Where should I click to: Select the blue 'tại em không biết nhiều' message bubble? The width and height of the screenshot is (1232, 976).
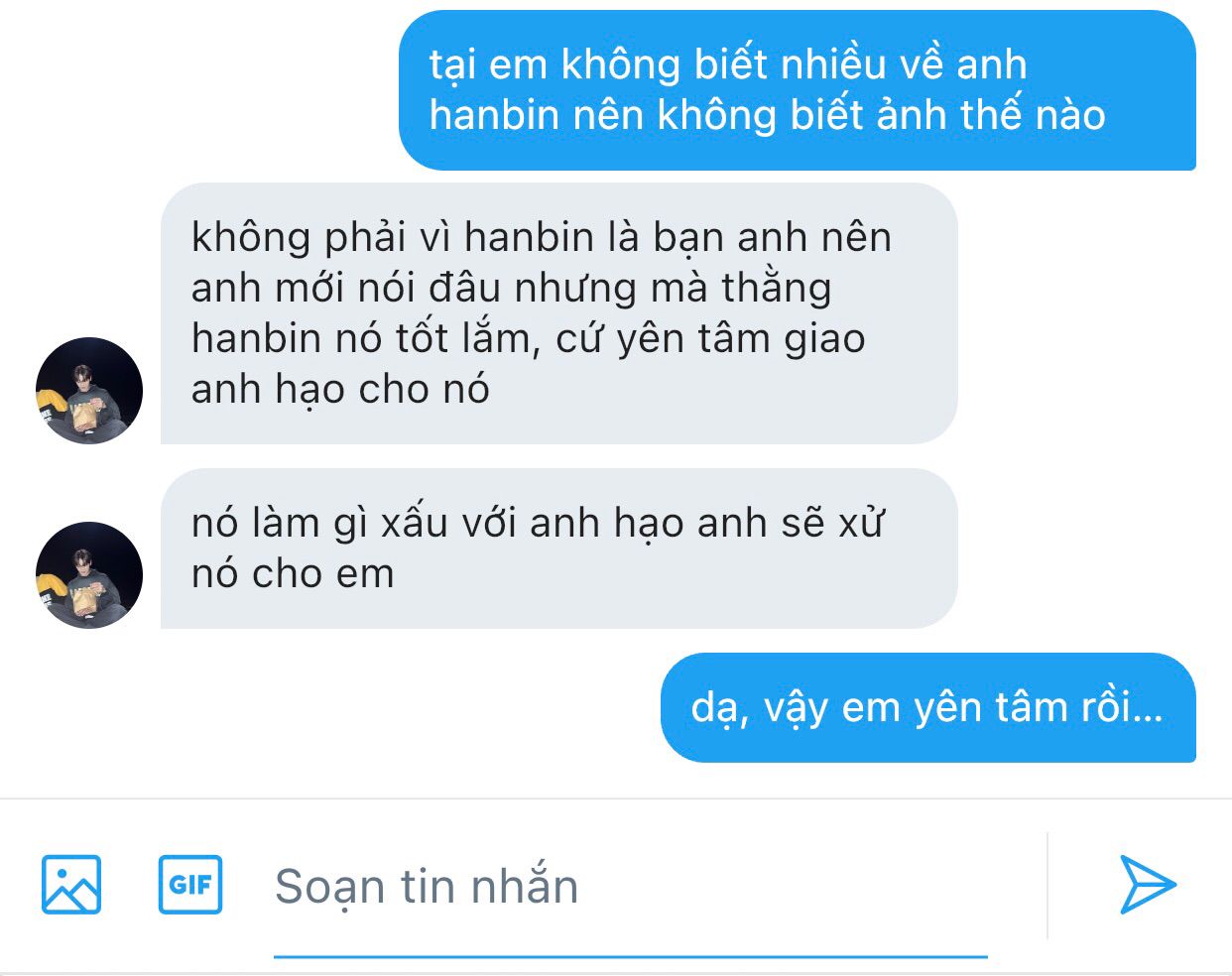pyautogui.click(x=798, y=90)
